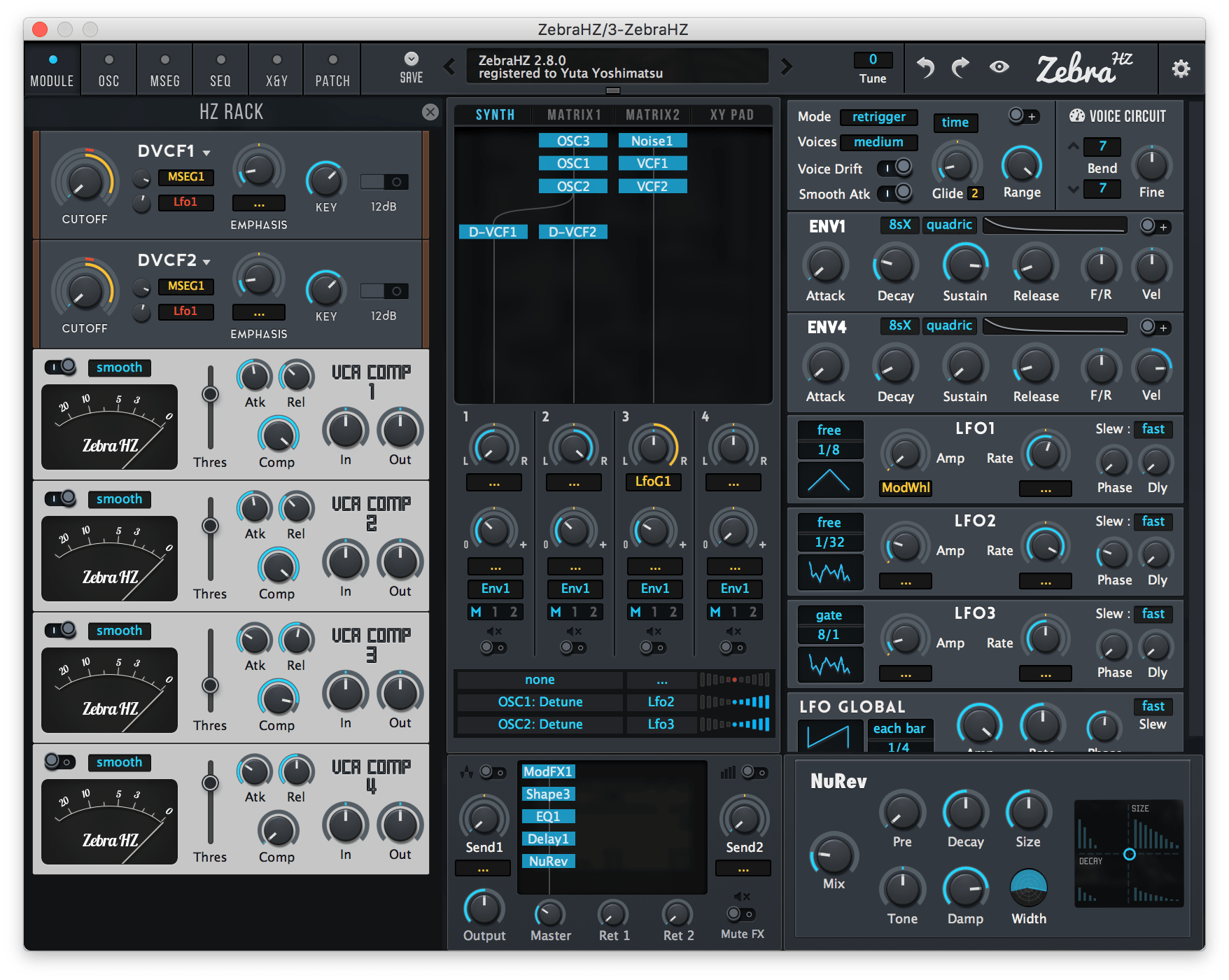Expand the DVCF2 dropdown arrow
The width and height of the screenshot is (1229, 980).
[x=206, y=262]
